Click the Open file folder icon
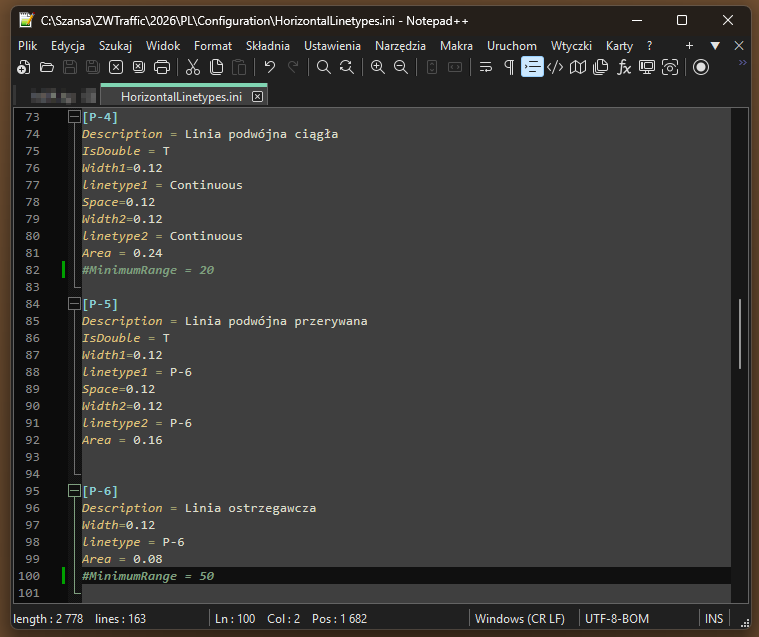The height and width of the screenshot is (637, 759). click(46, 67)
